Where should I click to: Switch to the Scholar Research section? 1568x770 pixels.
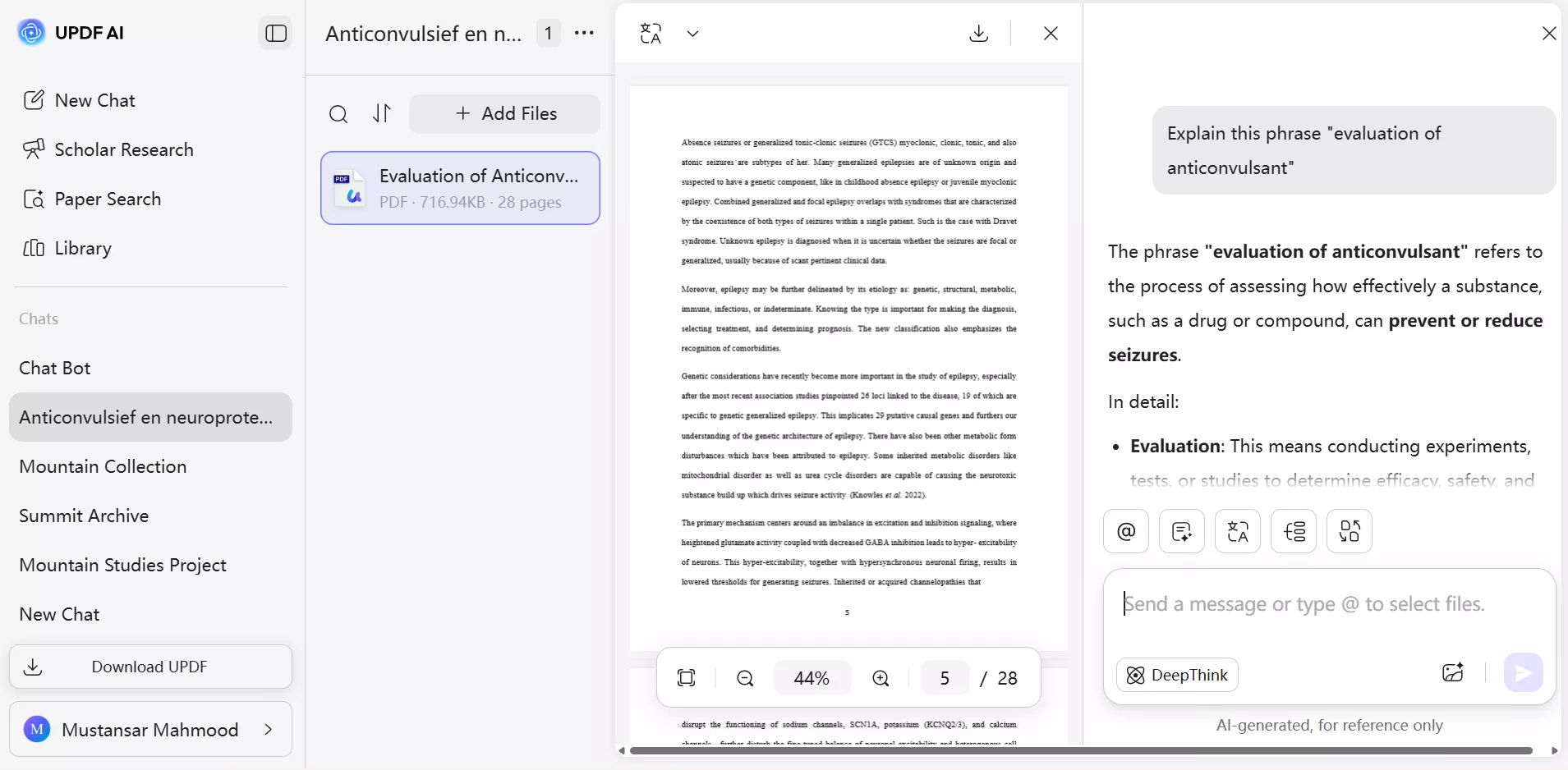(122, 149)
